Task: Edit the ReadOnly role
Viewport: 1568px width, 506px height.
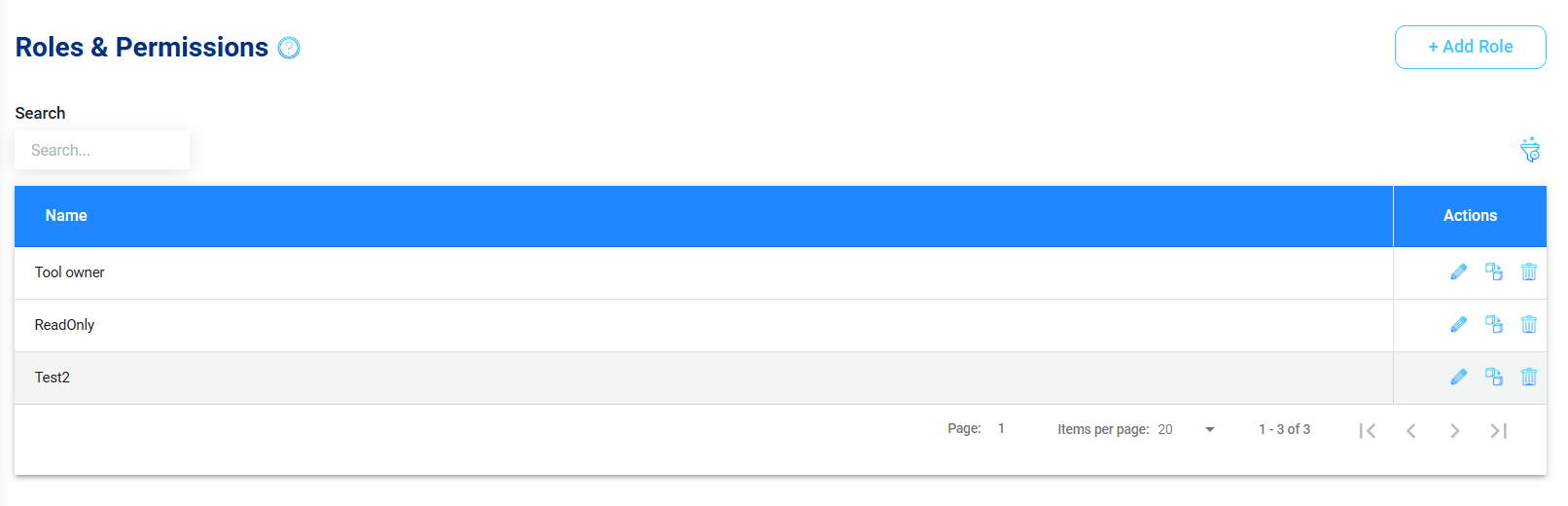Action: pyautogui.click(x=1458, y=325)
